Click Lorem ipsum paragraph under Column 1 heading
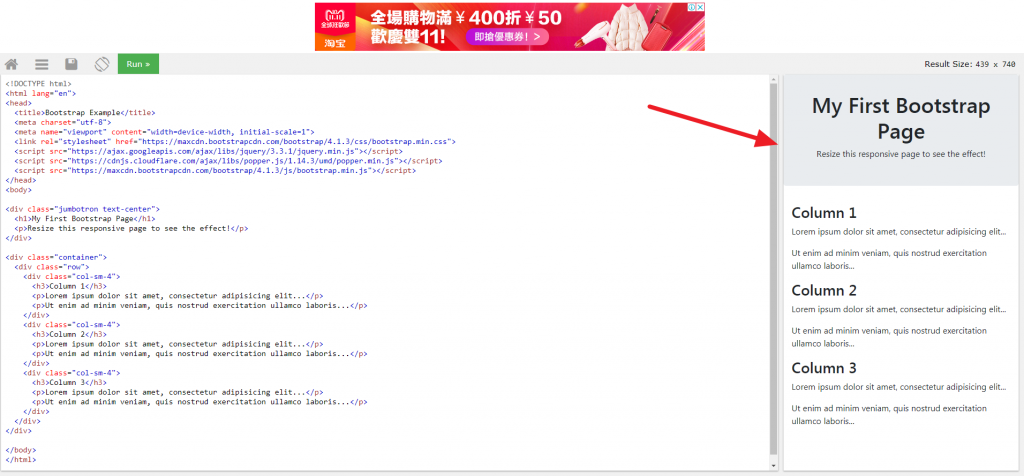 coord(899,232)
